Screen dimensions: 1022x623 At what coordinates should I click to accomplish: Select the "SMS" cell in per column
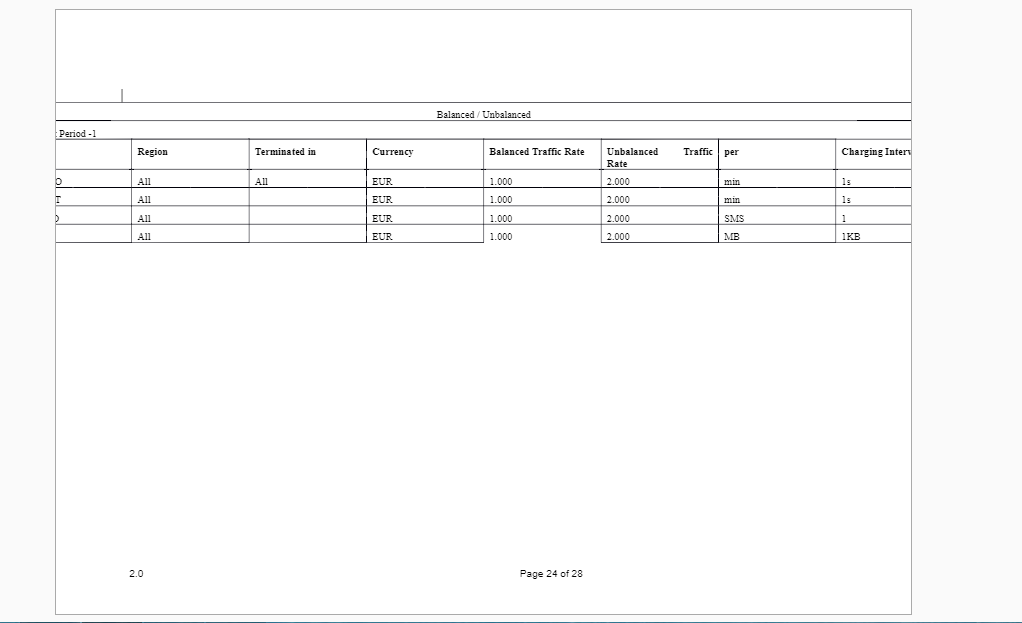[734, 219]
